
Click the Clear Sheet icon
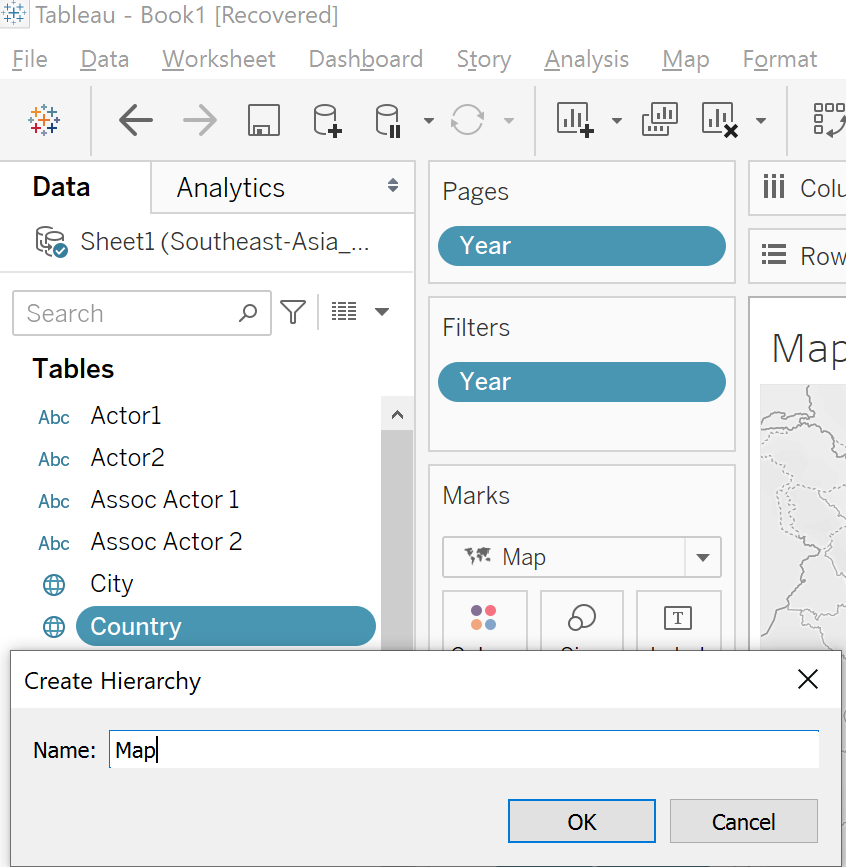720,121
